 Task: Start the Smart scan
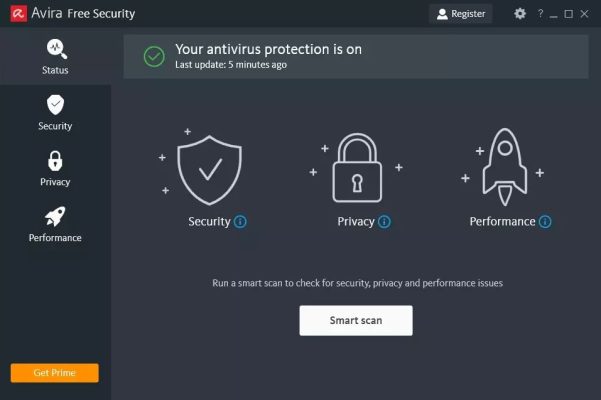[356, 321]
